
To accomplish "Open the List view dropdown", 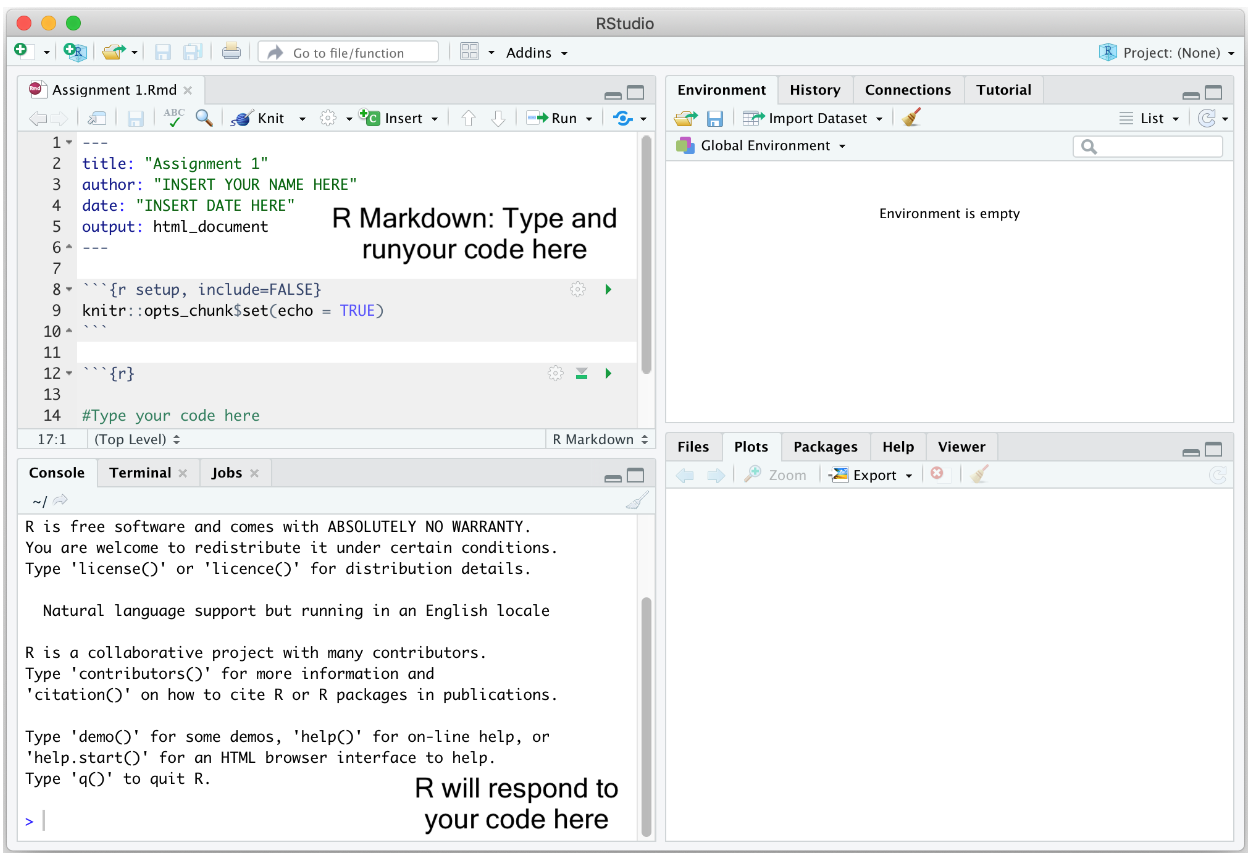I will tap(1149, 118).
